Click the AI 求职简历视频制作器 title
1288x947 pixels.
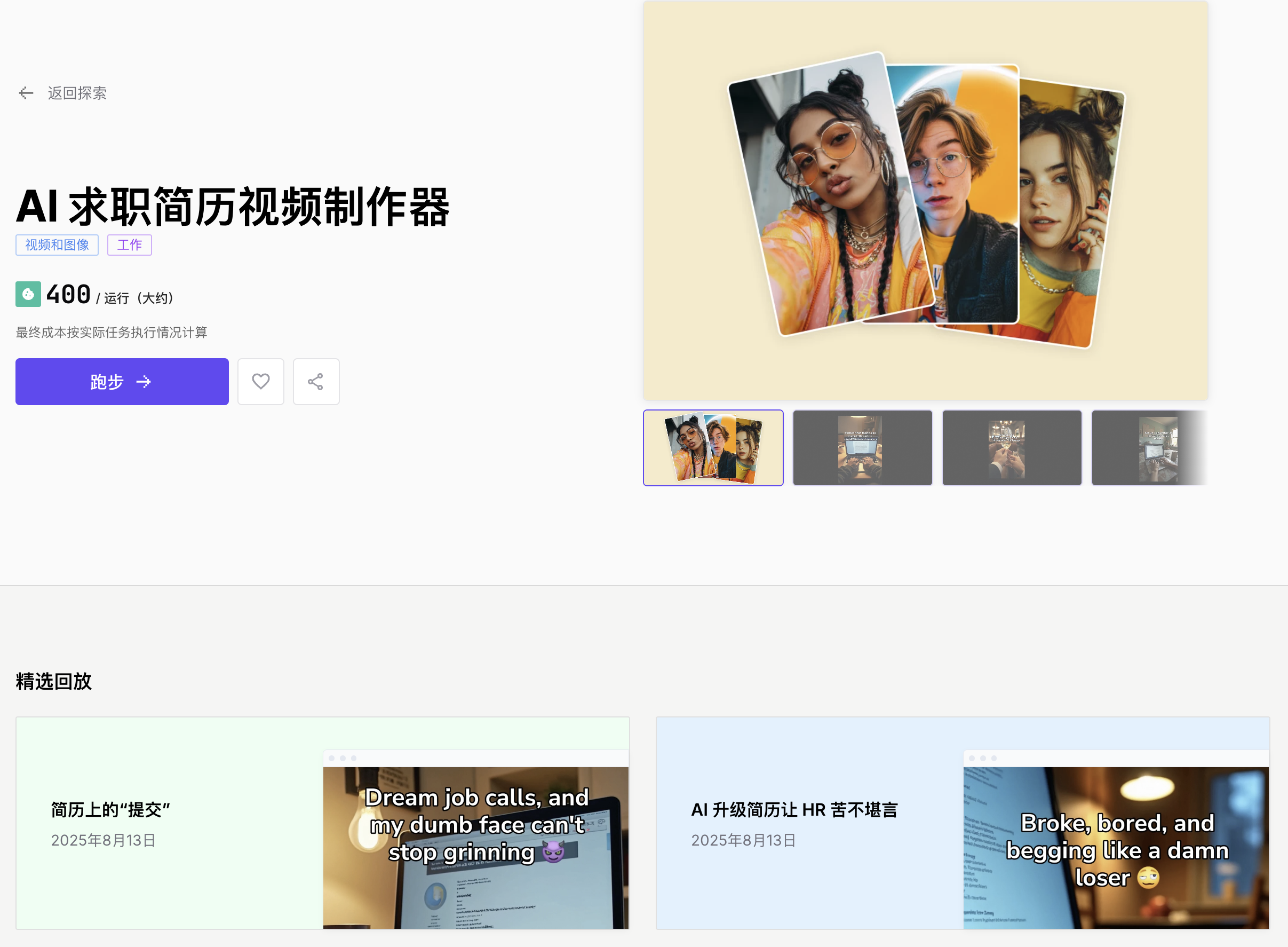pyautogui.click(x=233, y=207)
